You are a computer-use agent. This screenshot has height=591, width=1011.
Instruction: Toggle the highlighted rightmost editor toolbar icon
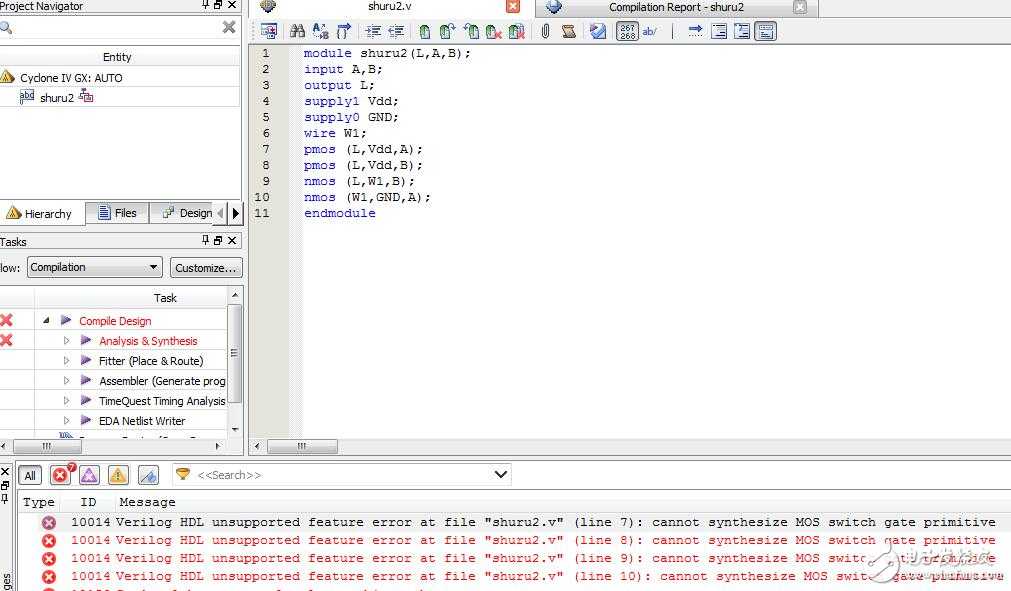point(766,31)
